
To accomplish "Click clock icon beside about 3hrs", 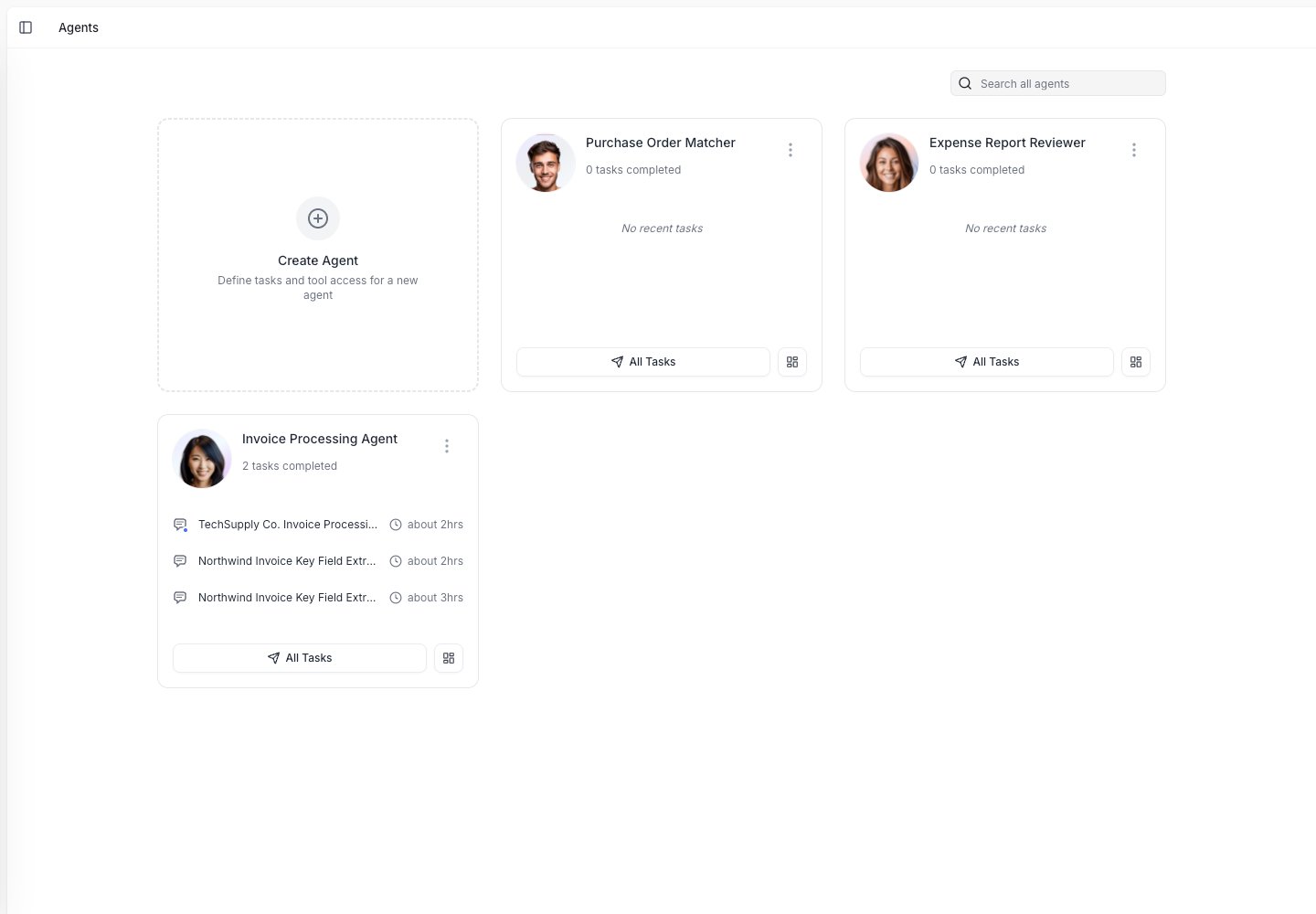I will pos(396,598).
